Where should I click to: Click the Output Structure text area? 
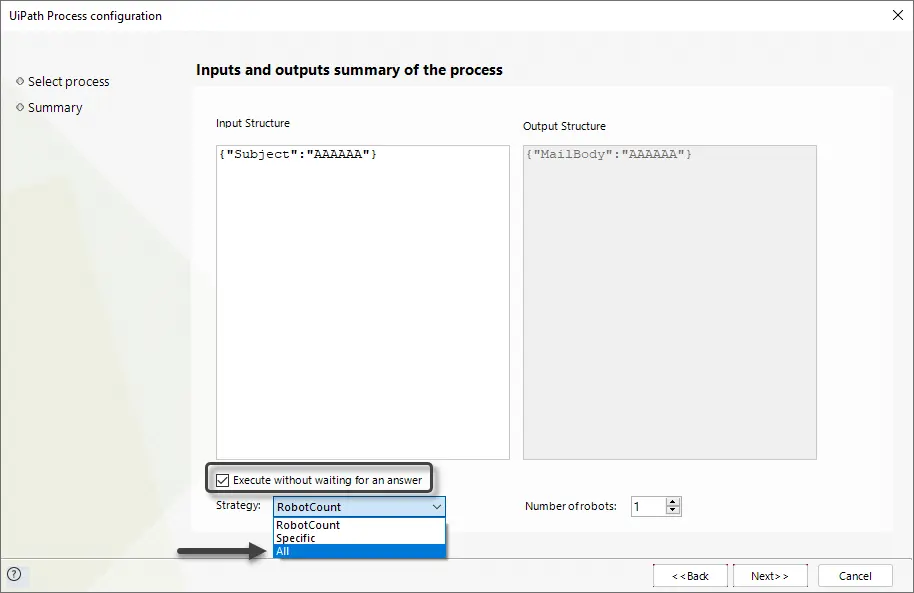pos(670,302)
